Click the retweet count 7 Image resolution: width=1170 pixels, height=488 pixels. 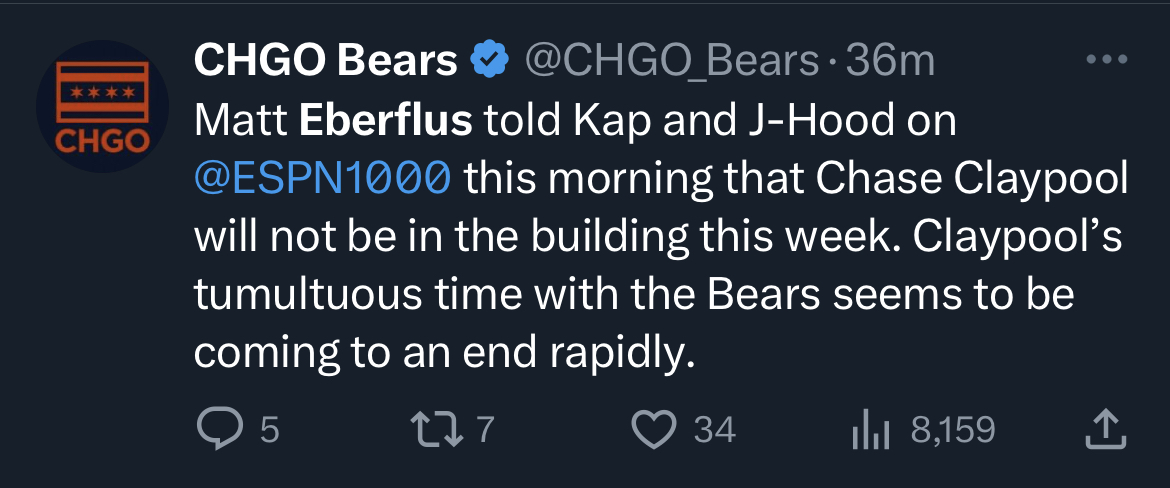tap(485, 430)
